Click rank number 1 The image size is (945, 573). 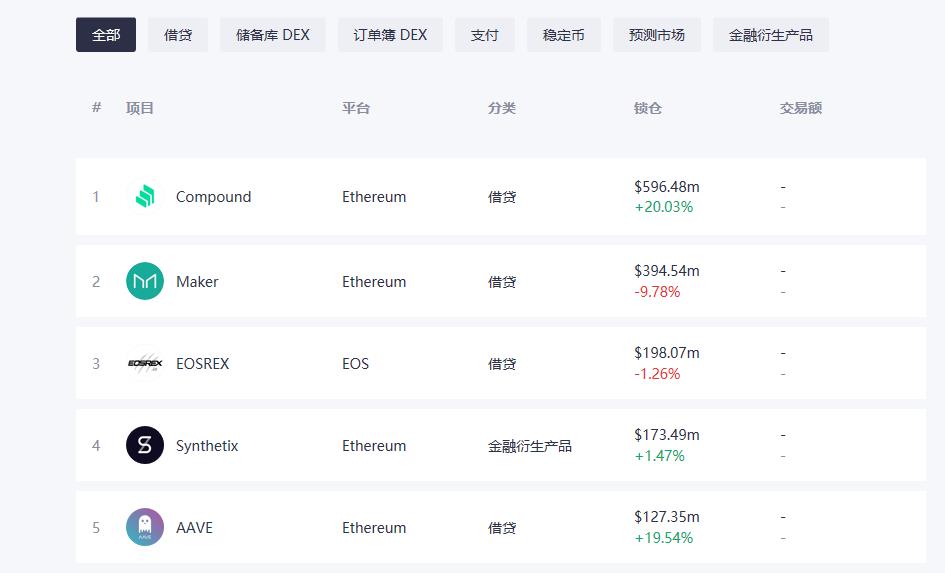click(96, 197)
